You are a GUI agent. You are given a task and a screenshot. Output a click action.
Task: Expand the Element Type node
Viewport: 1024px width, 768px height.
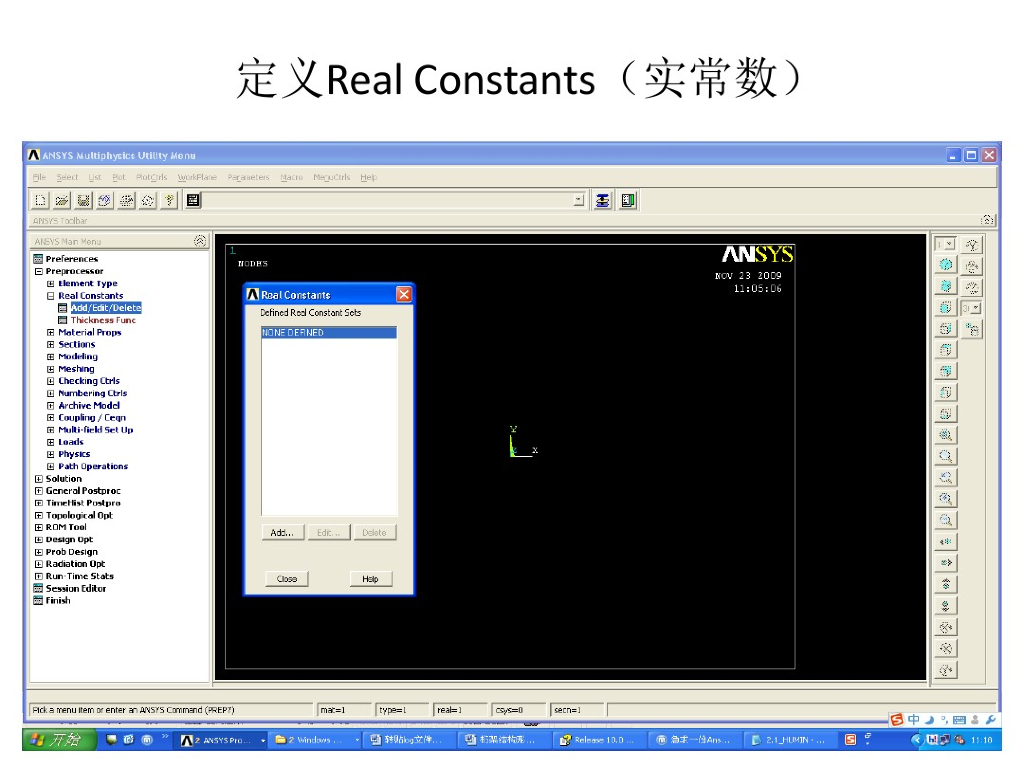(50, 283)
